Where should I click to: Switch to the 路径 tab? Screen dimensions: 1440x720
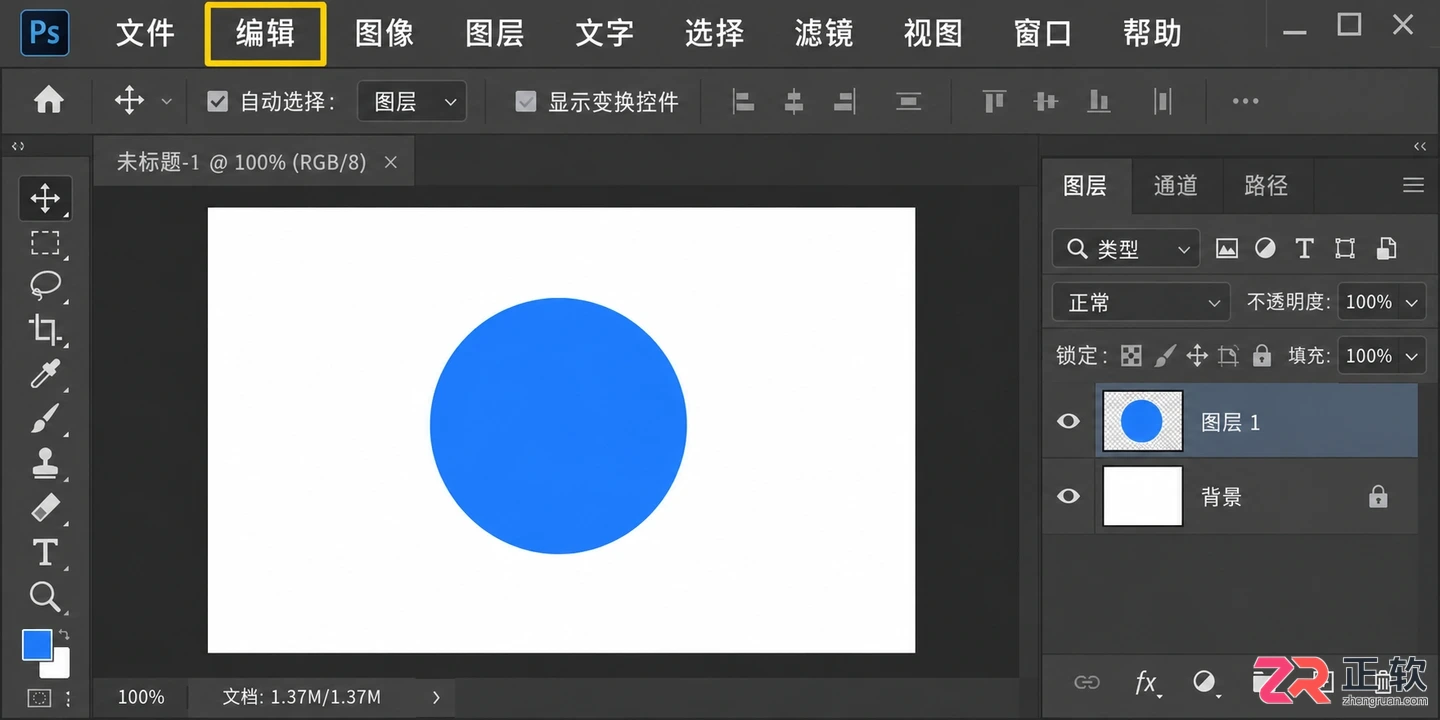[x=1265, y=185]
